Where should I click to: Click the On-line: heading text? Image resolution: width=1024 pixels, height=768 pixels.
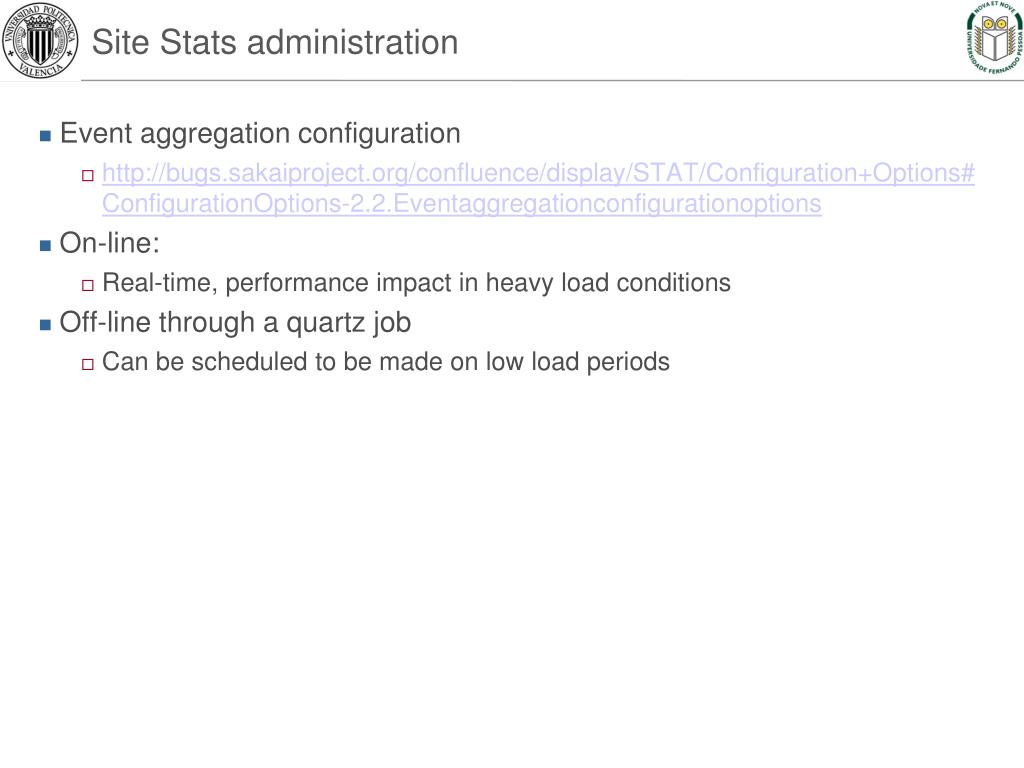(x=110, y=243)
